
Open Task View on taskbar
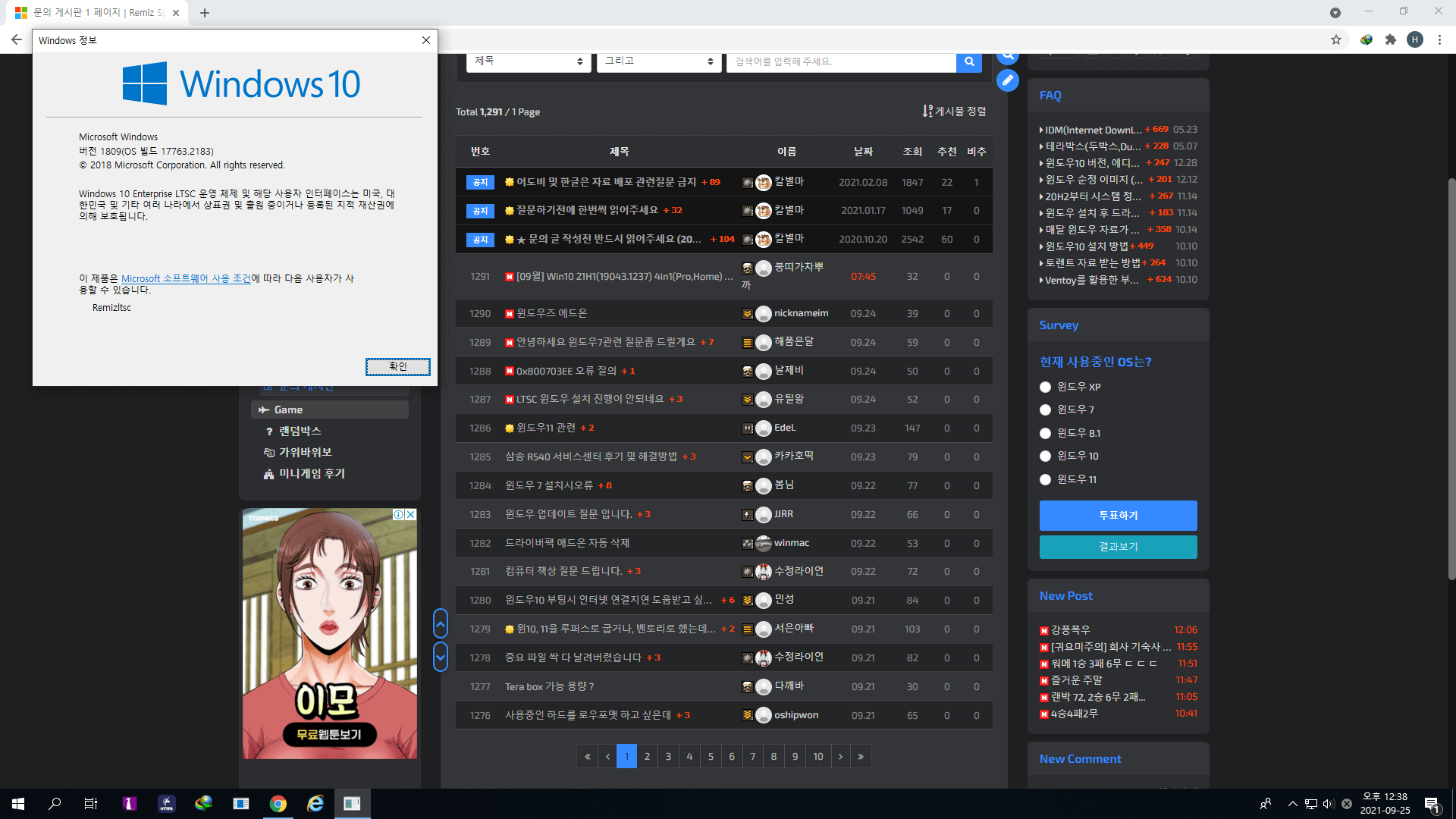(x=91, y=804)
